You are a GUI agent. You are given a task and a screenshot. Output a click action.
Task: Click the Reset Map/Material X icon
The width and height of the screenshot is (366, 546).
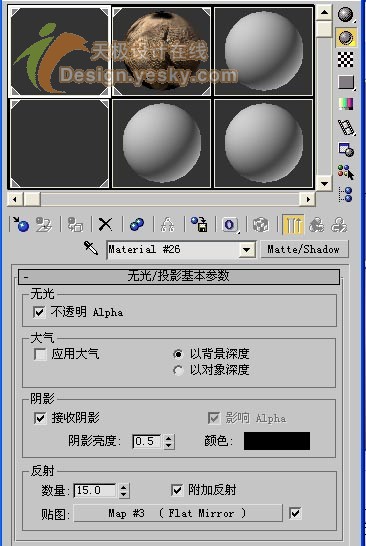[106, 225]
